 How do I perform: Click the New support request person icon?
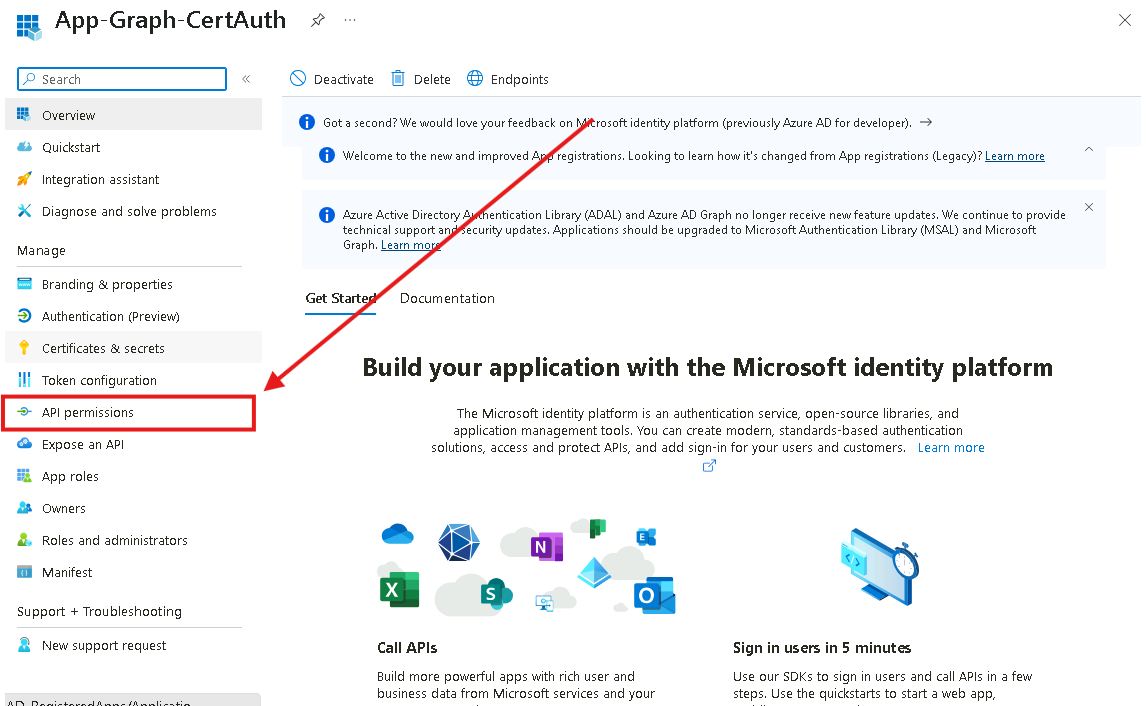(24, 645)
